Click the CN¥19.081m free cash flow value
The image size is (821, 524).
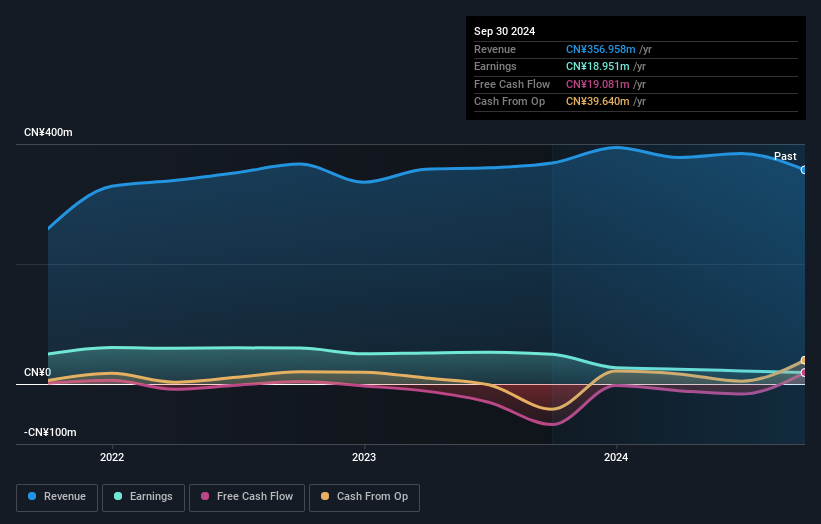click(597, 84)
